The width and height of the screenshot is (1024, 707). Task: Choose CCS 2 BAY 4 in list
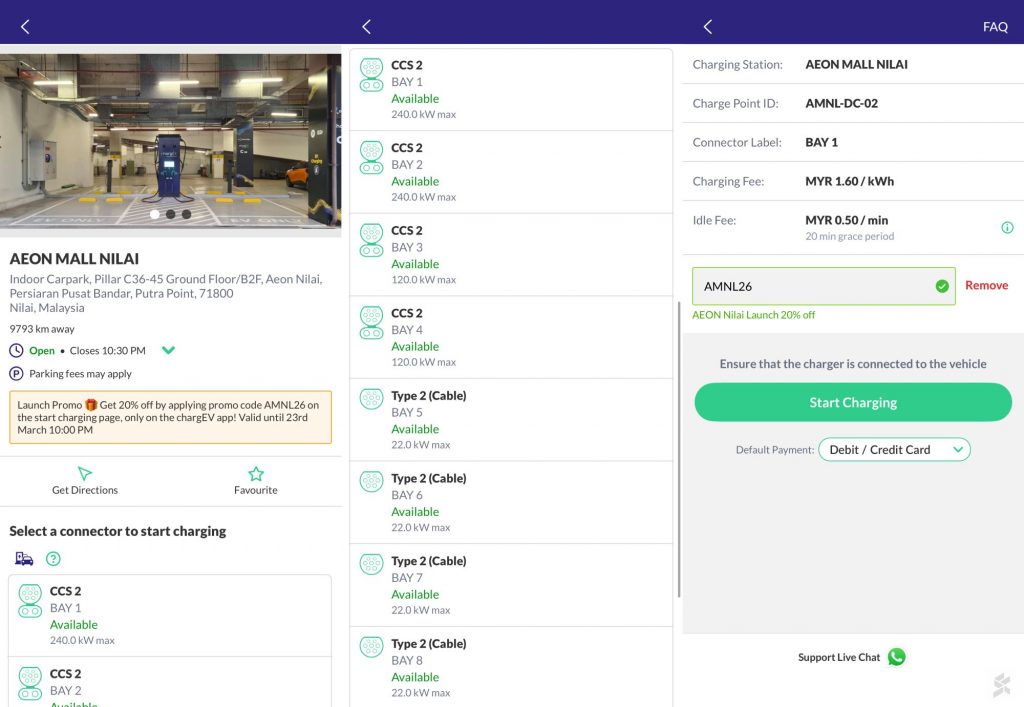(x=510, y=337)
